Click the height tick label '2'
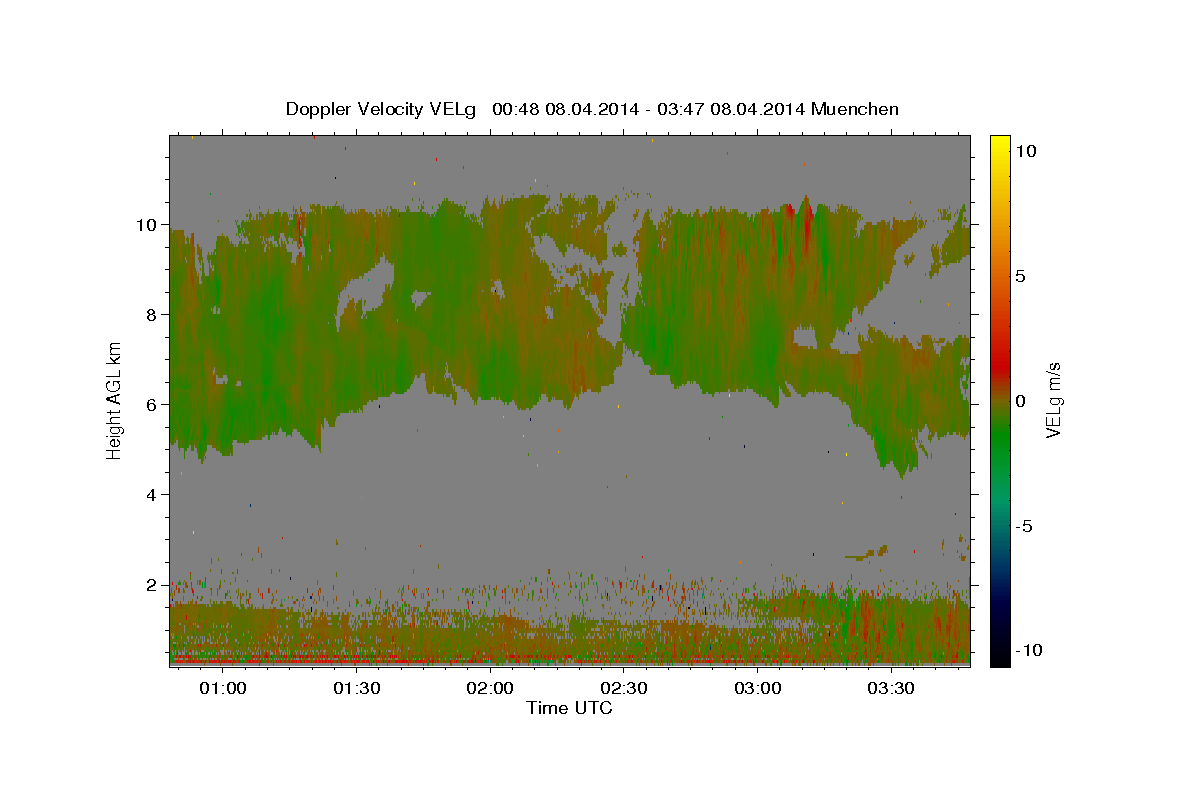This screenshot has width=1200, height=800. point(152,585)
